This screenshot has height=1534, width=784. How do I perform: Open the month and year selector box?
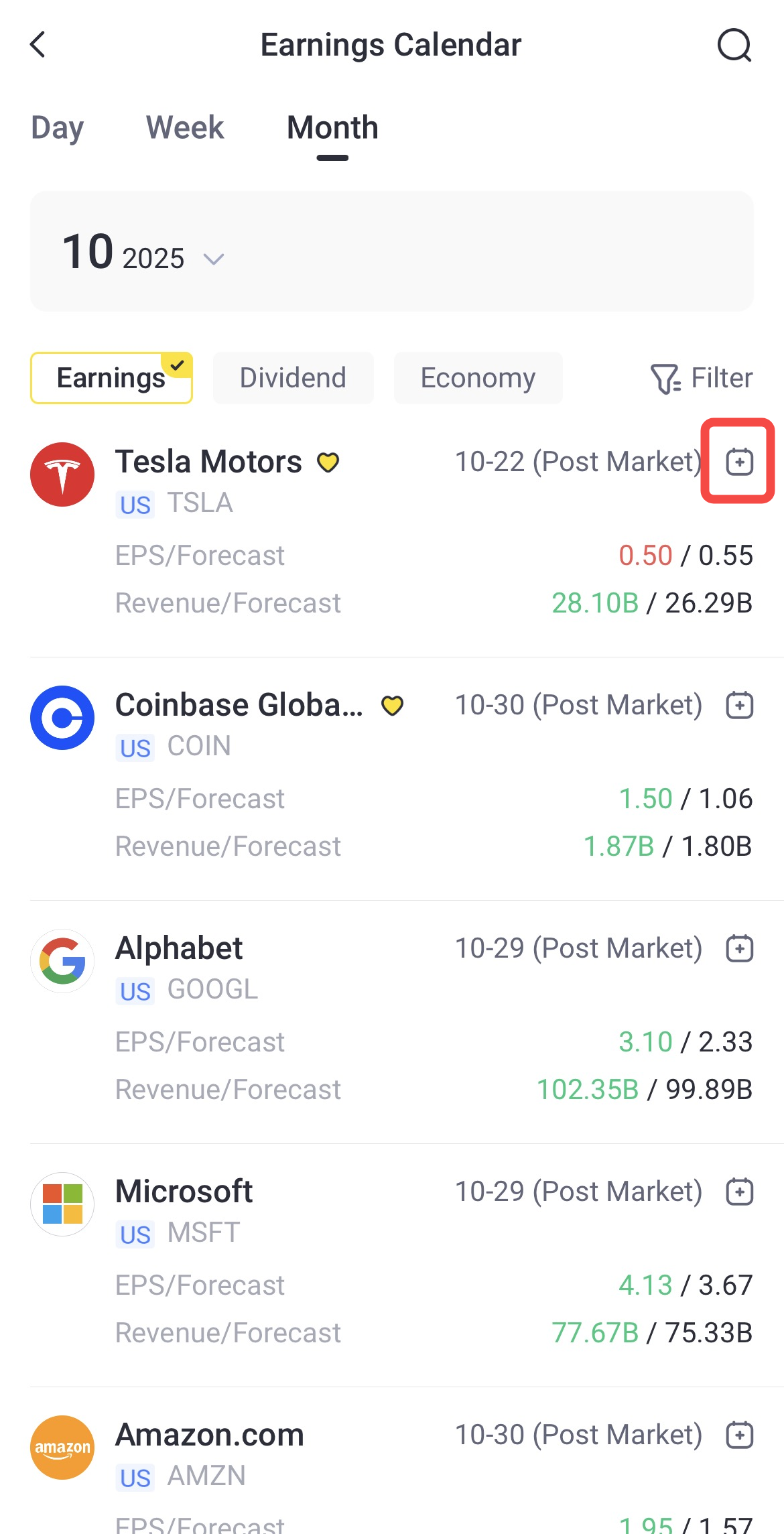click(x=391, y=251)
